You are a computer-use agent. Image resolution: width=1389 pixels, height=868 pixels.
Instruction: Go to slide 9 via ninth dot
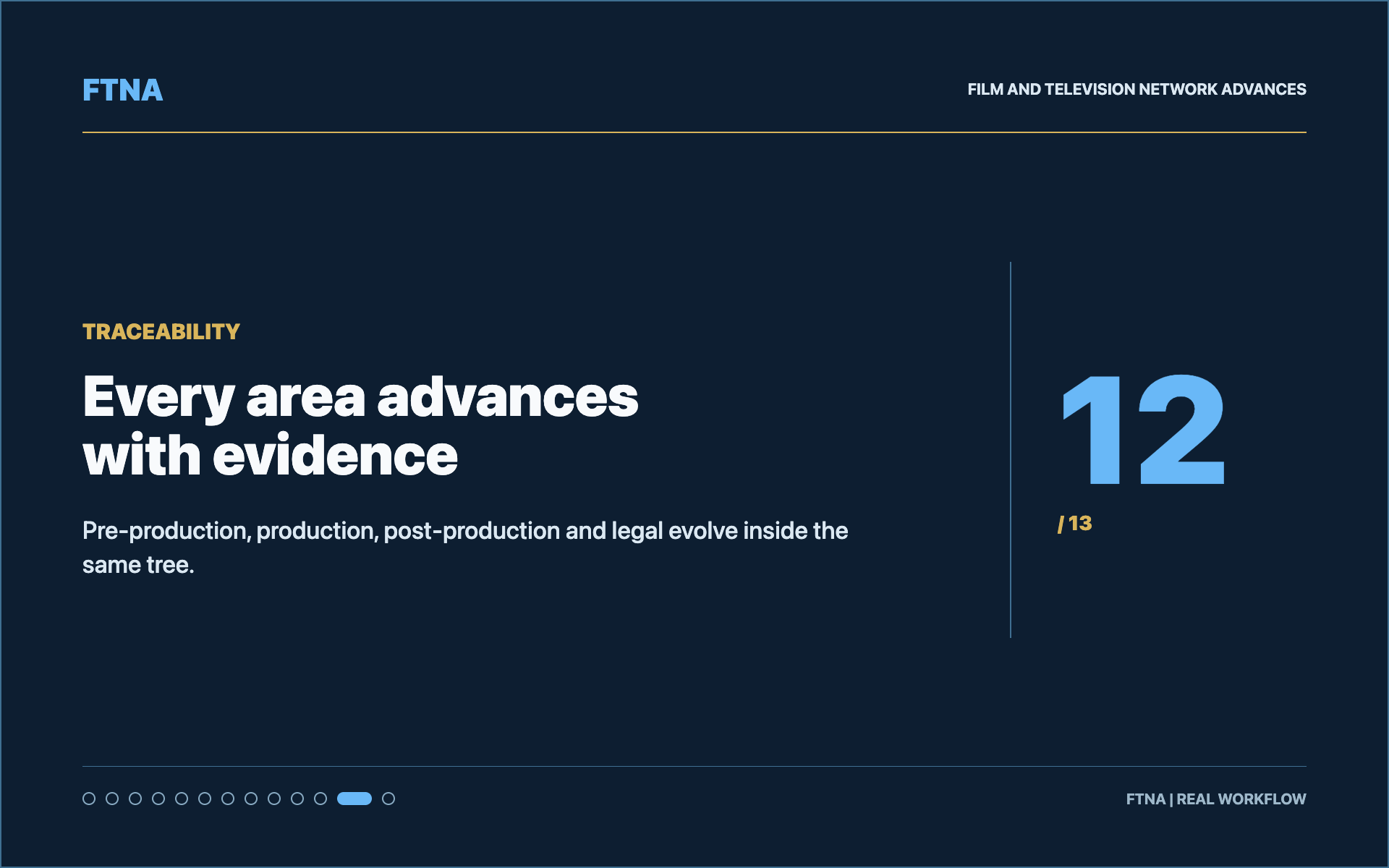pyautogui.click(x=274, y=799)
